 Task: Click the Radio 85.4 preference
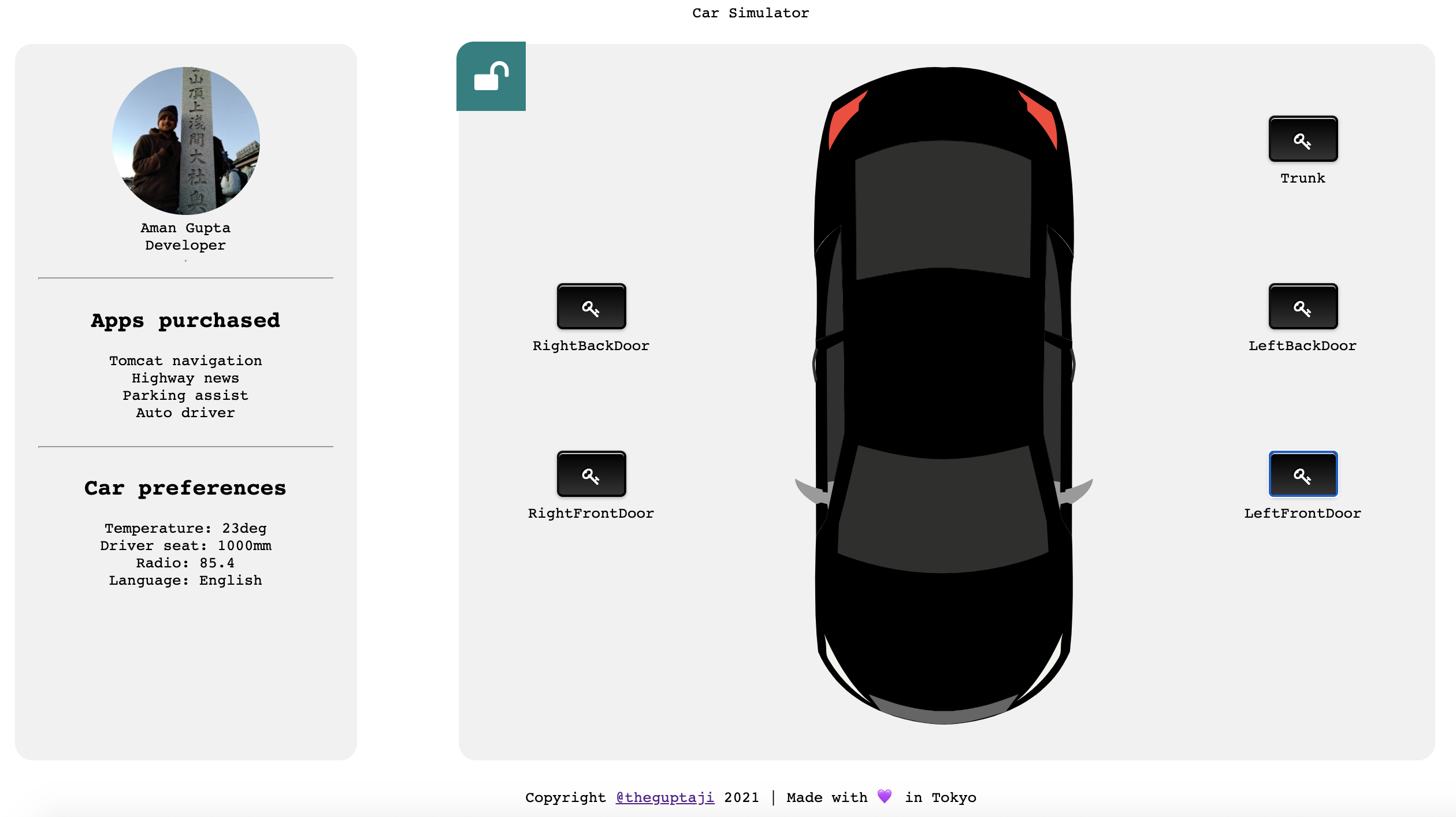185,563
